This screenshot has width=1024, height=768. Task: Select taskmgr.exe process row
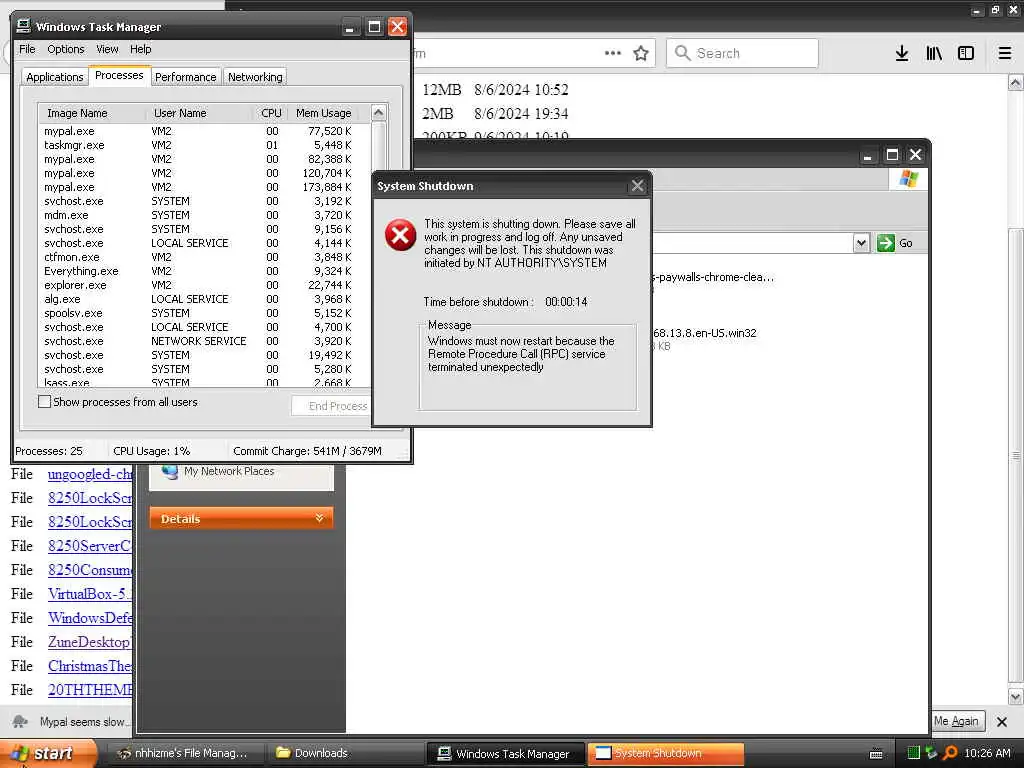(204, 145)
